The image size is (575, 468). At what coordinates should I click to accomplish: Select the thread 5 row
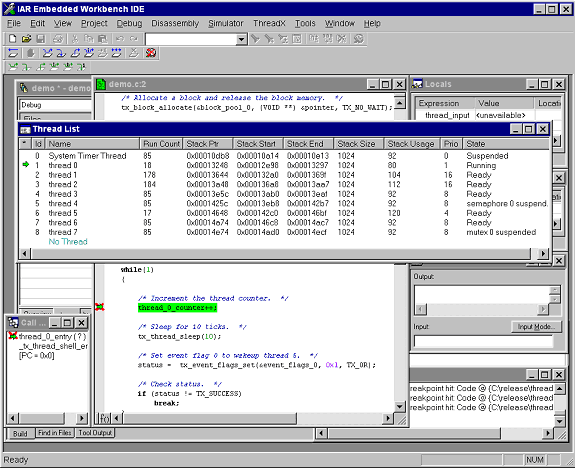point(284,213)
